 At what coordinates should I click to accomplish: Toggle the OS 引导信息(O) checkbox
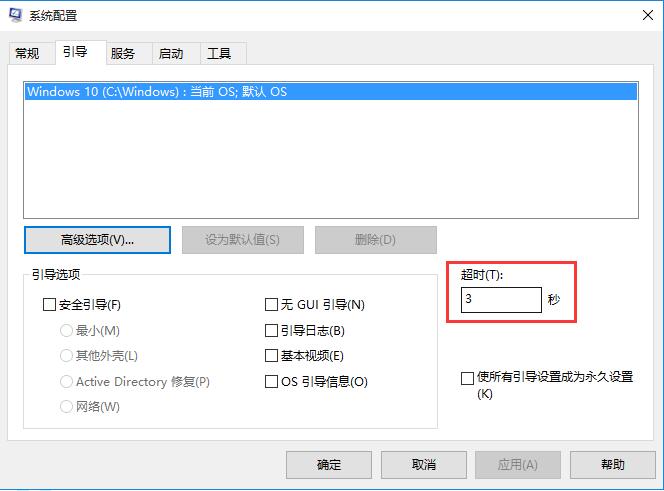tap(271, 382)
